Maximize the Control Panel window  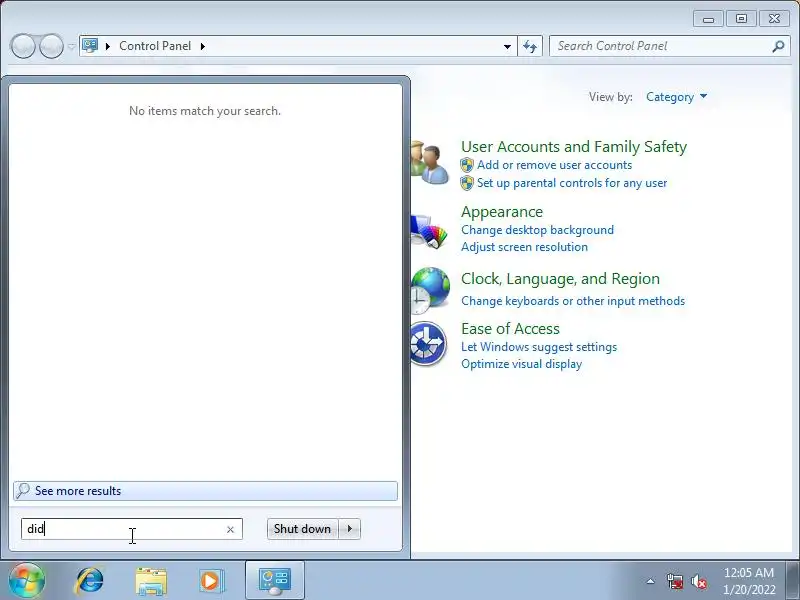coord(741,19)
